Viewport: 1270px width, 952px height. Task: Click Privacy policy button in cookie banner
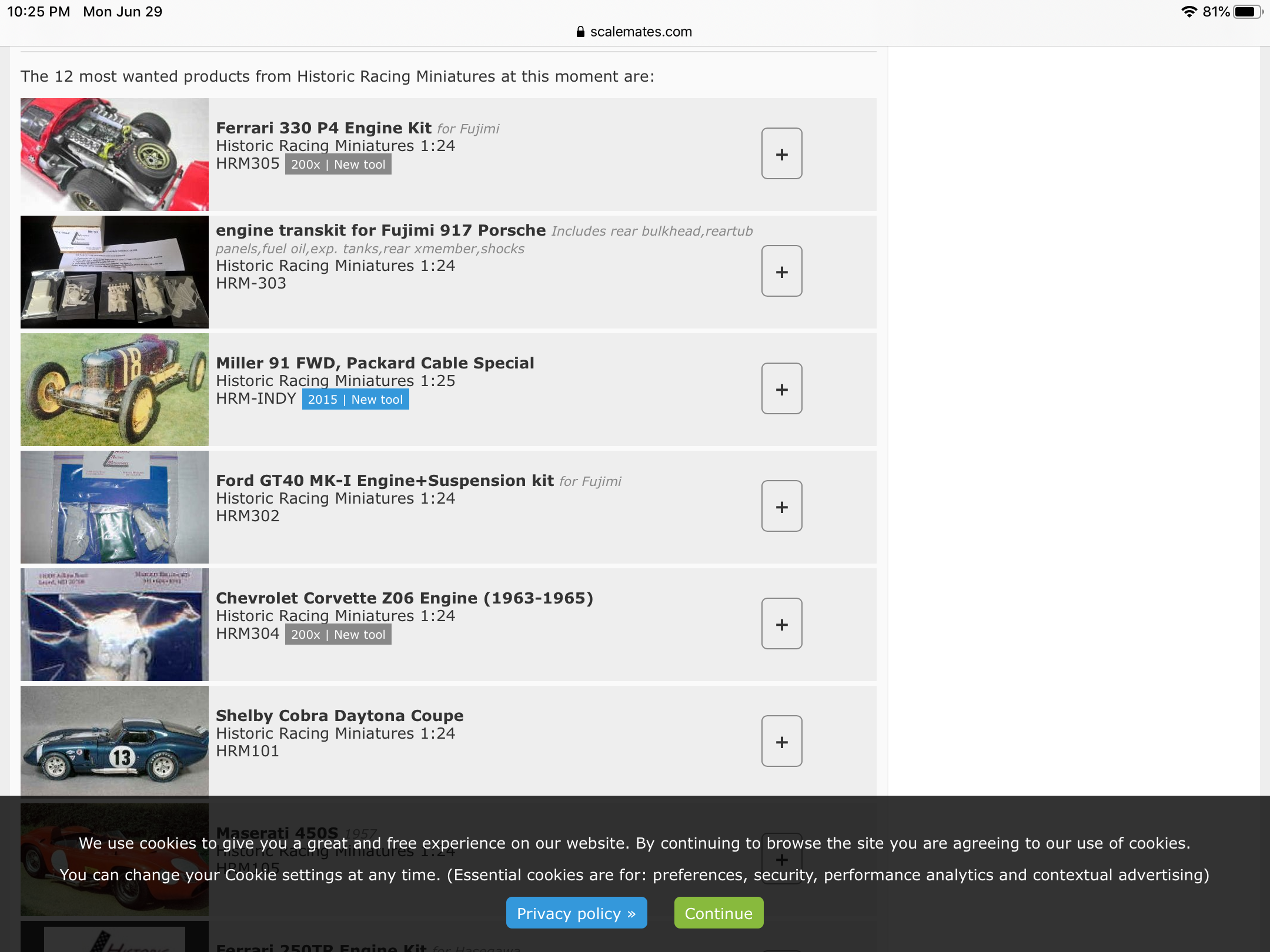576,913
